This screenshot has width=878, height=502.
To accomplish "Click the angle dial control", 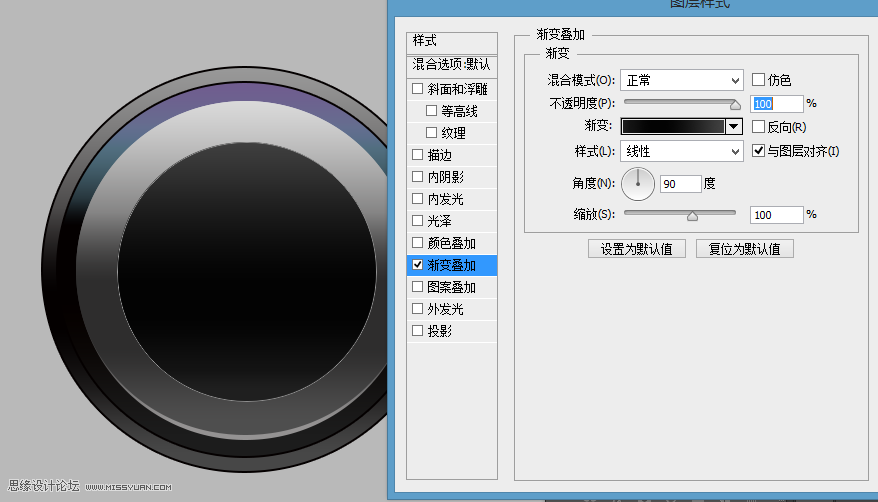I will [x=638, y=184].
